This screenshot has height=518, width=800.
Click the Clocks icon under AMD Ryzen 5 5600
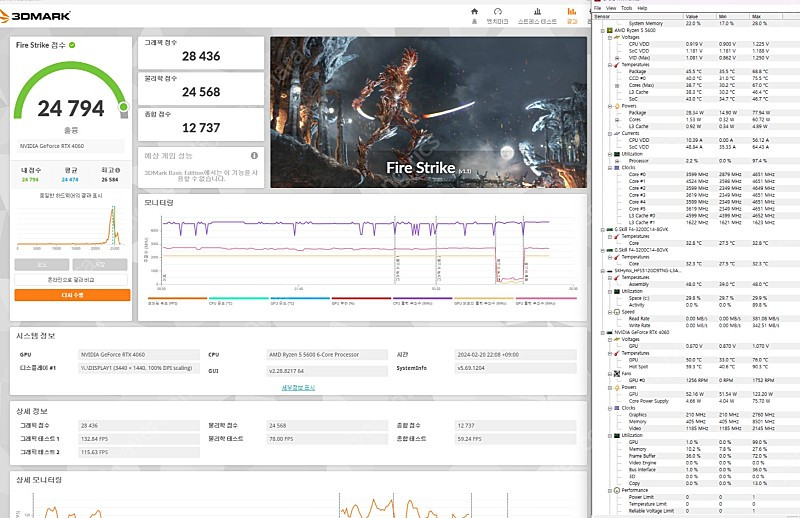(x=616, y=167)
